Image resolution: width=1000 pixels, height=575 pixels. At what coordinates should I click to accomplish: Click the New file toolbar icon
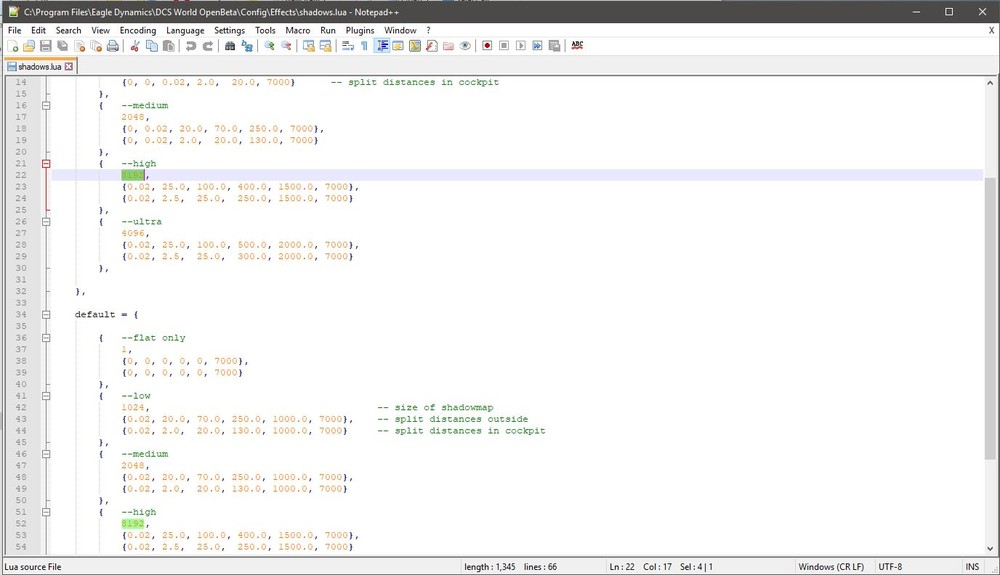point(12,46)
